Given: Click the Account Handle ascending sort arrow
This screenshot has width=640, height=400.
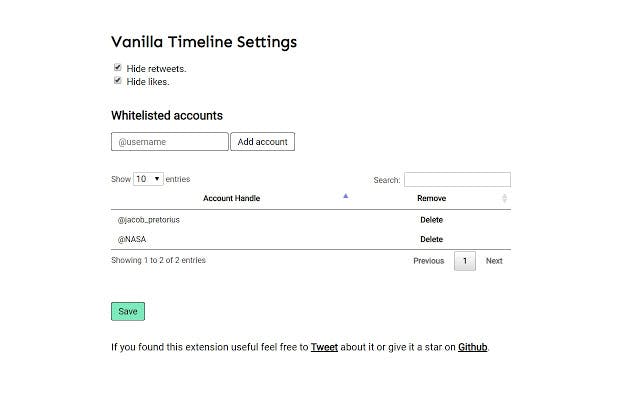Looking at the screenshot, I should [346, 197].
